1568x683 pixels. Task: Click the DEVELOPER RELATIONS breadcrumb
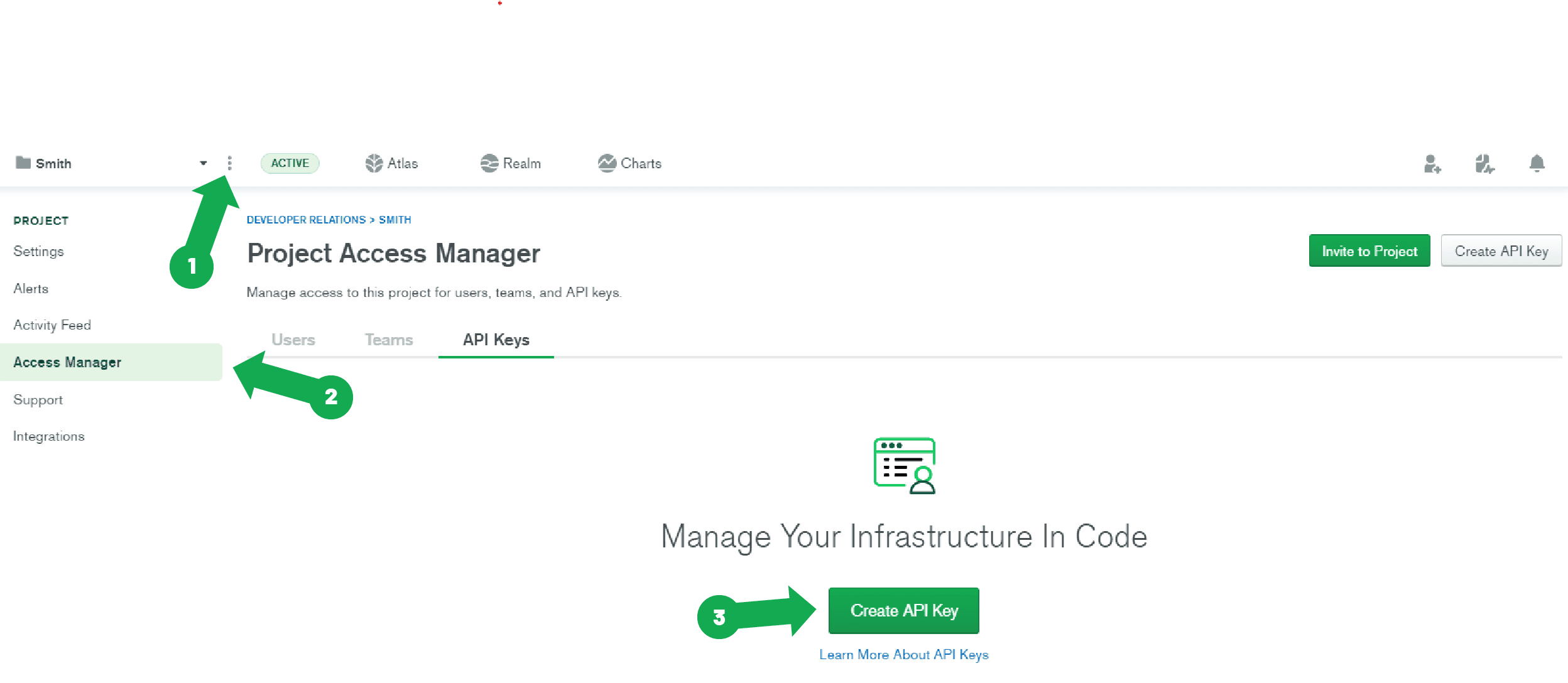coord(306,219)
